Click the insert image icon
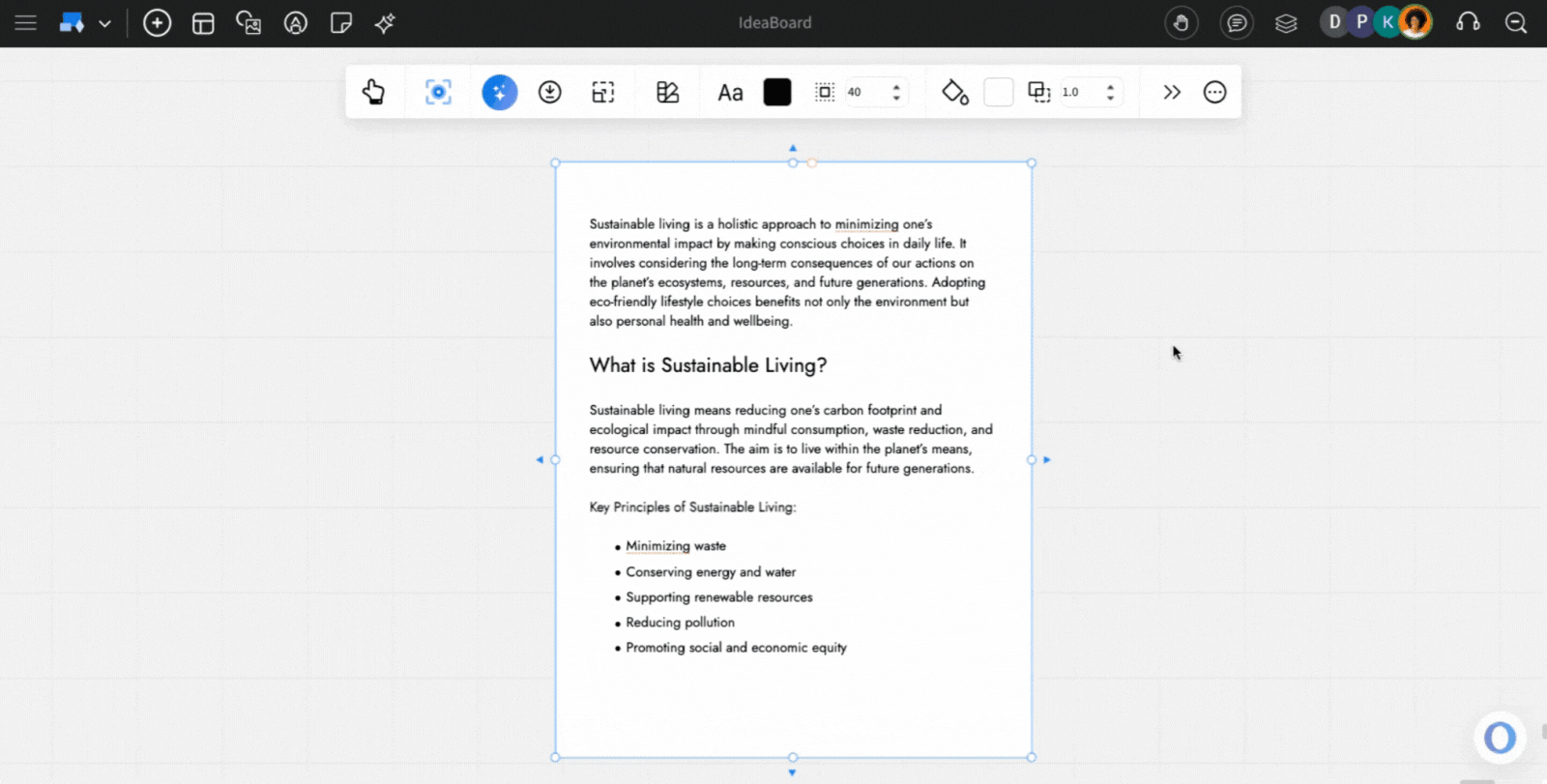Screen dimensions: 1547x784 point(248,23)
